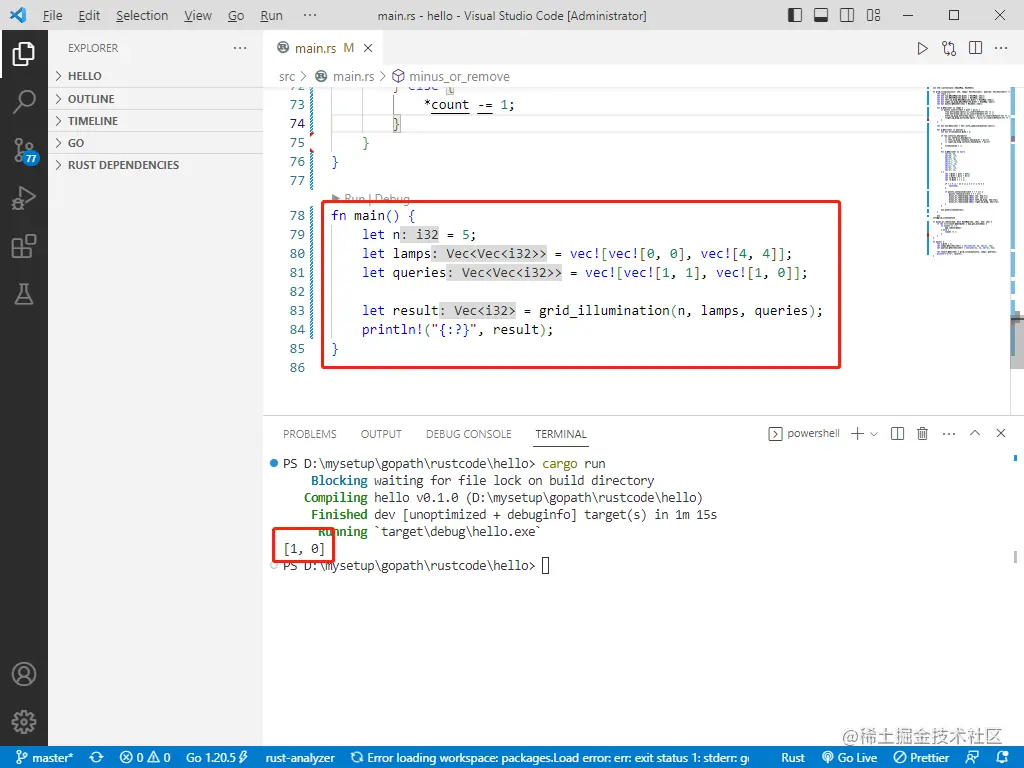Open Explorer views and more actions
The image size is (1024, 768).
point(240,48)
